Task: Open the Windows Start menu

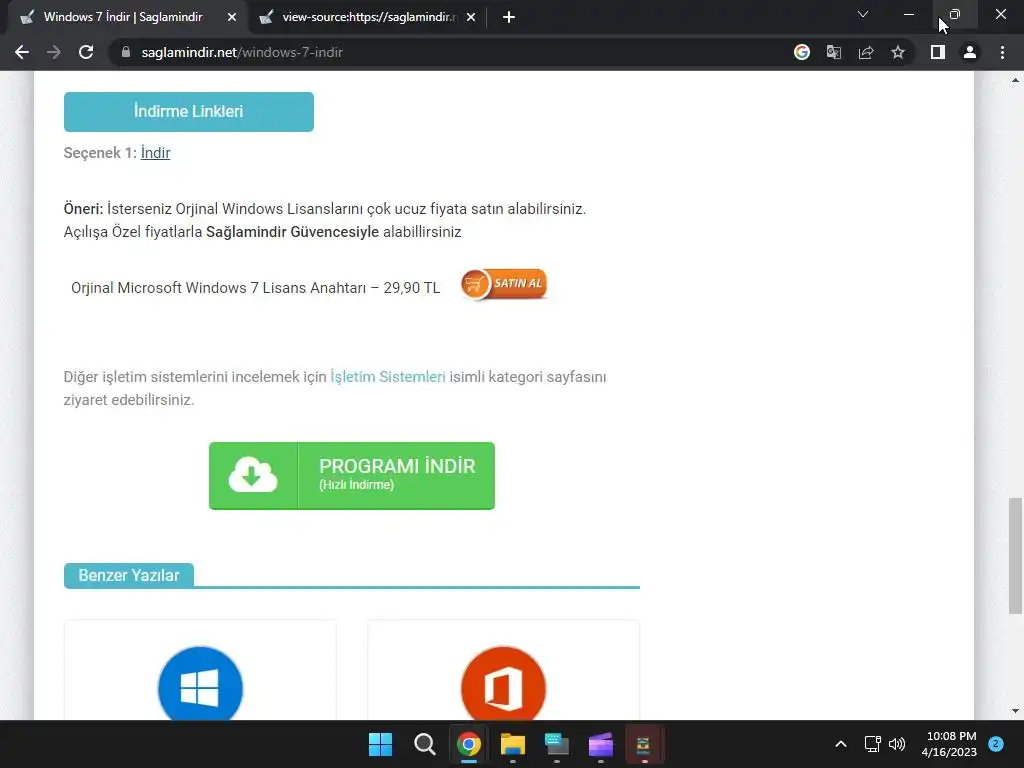Action: coord(380,744)
